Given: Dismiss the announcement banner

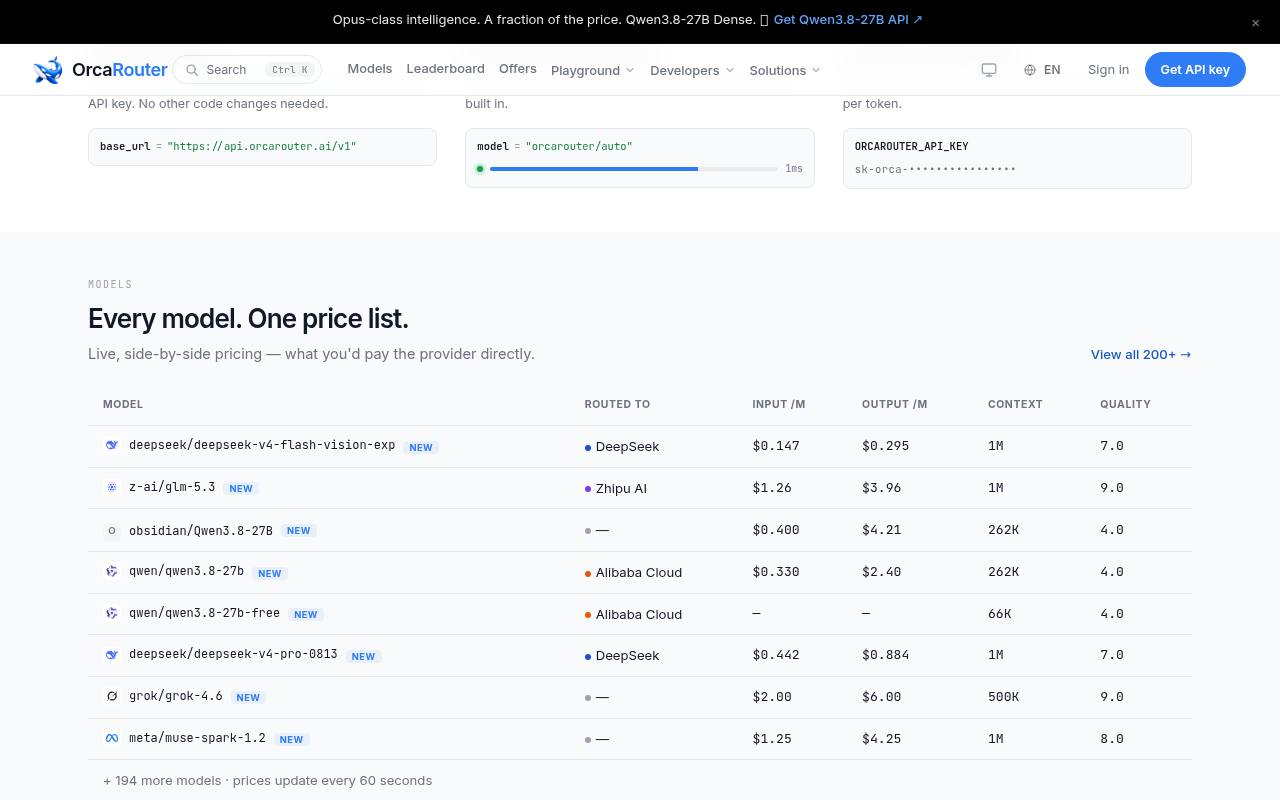Looking at the screenshot, I should [x=1255, y=23].
